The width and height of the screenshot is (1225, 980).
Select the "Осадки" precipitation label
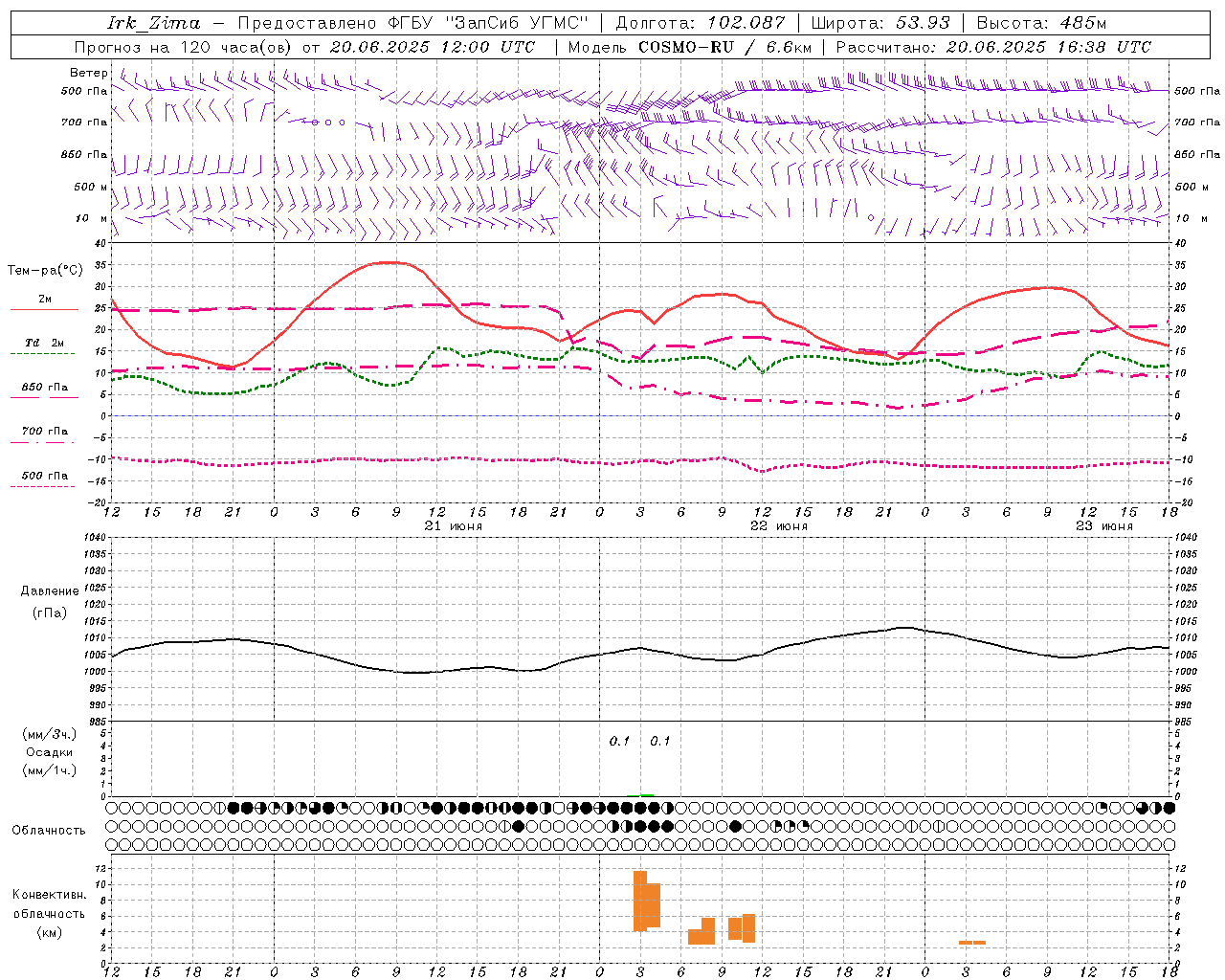point(49,752)
